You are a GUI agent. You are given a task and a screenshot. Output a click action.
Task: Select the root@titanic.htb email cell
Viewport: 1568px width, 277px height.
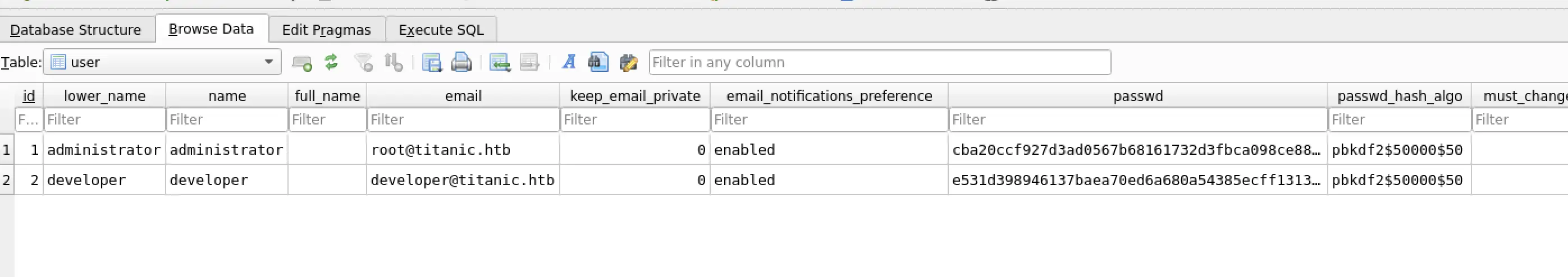463,149
